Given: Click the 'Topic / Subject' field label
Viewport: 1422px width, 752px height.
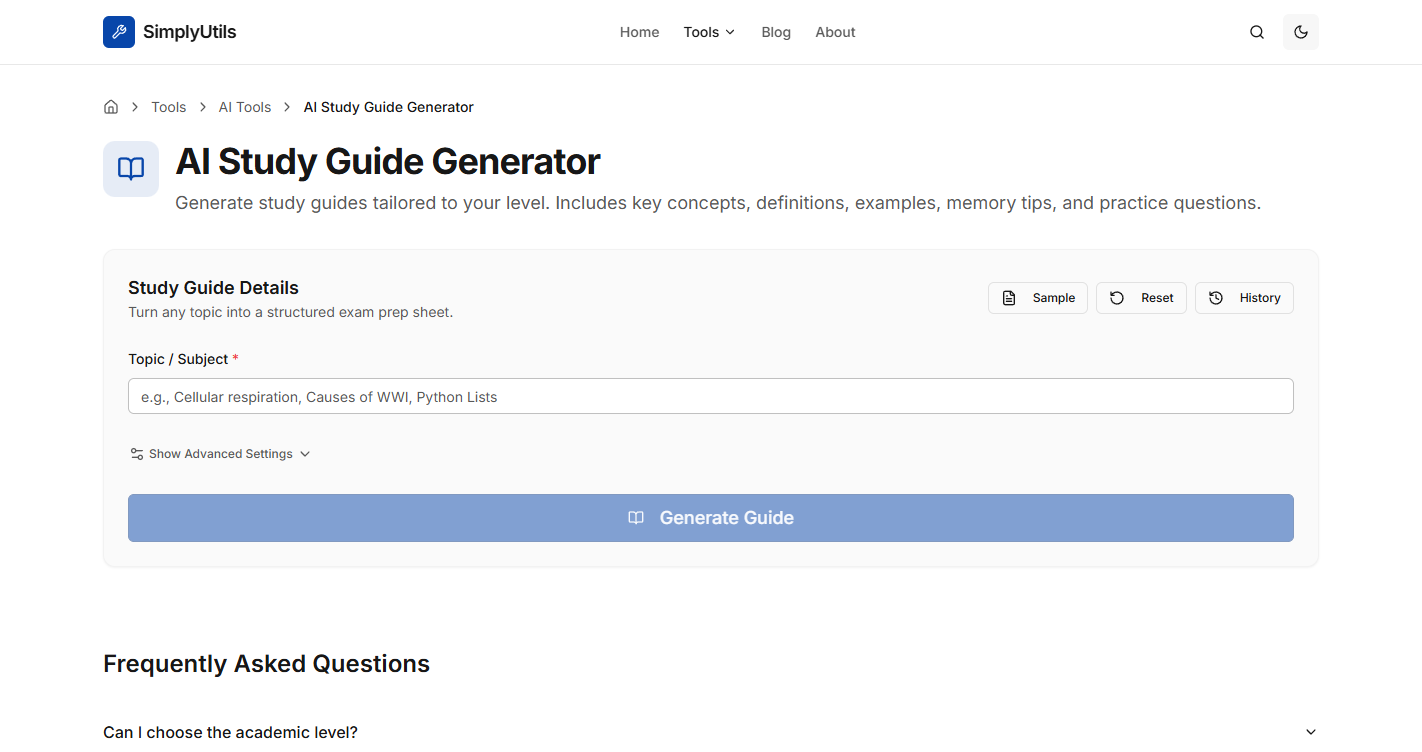Looking at the screenshot, I should [183, 359].
